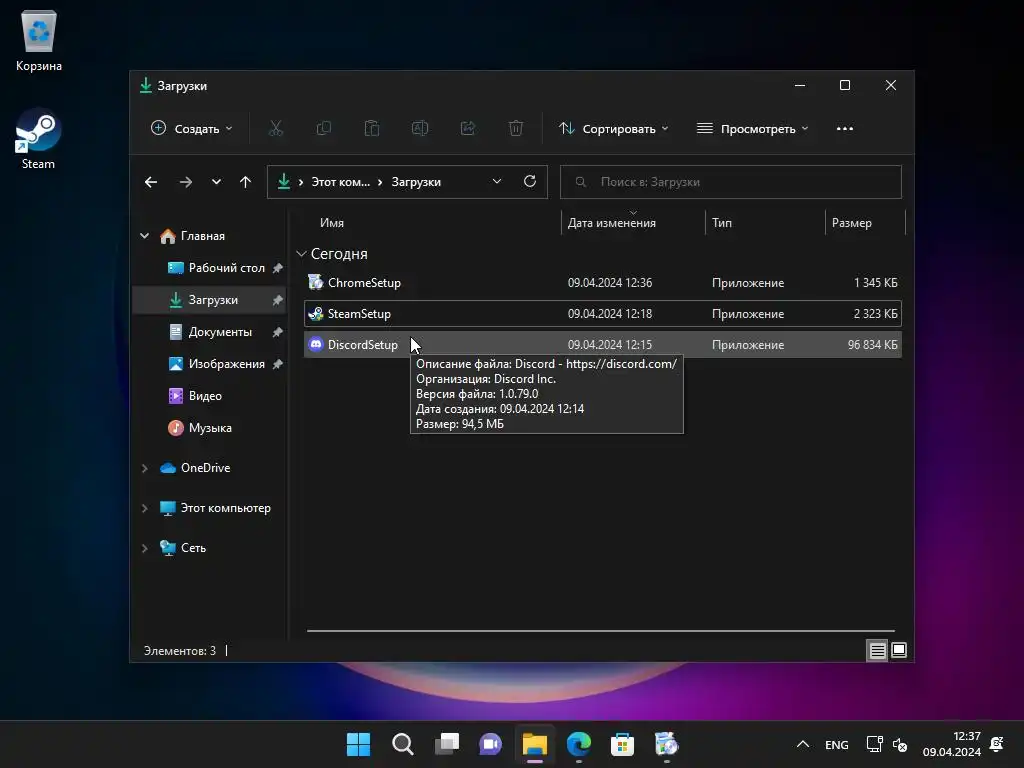Click the 1 345 КБ size cell

(875, 283)
